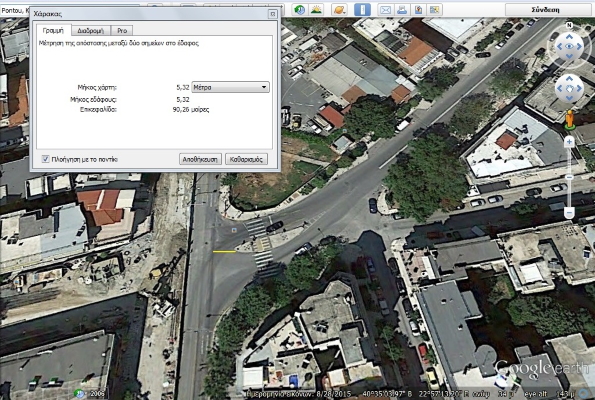
Task: Look up using compass top arrow
Action: [x=569, y=37]
